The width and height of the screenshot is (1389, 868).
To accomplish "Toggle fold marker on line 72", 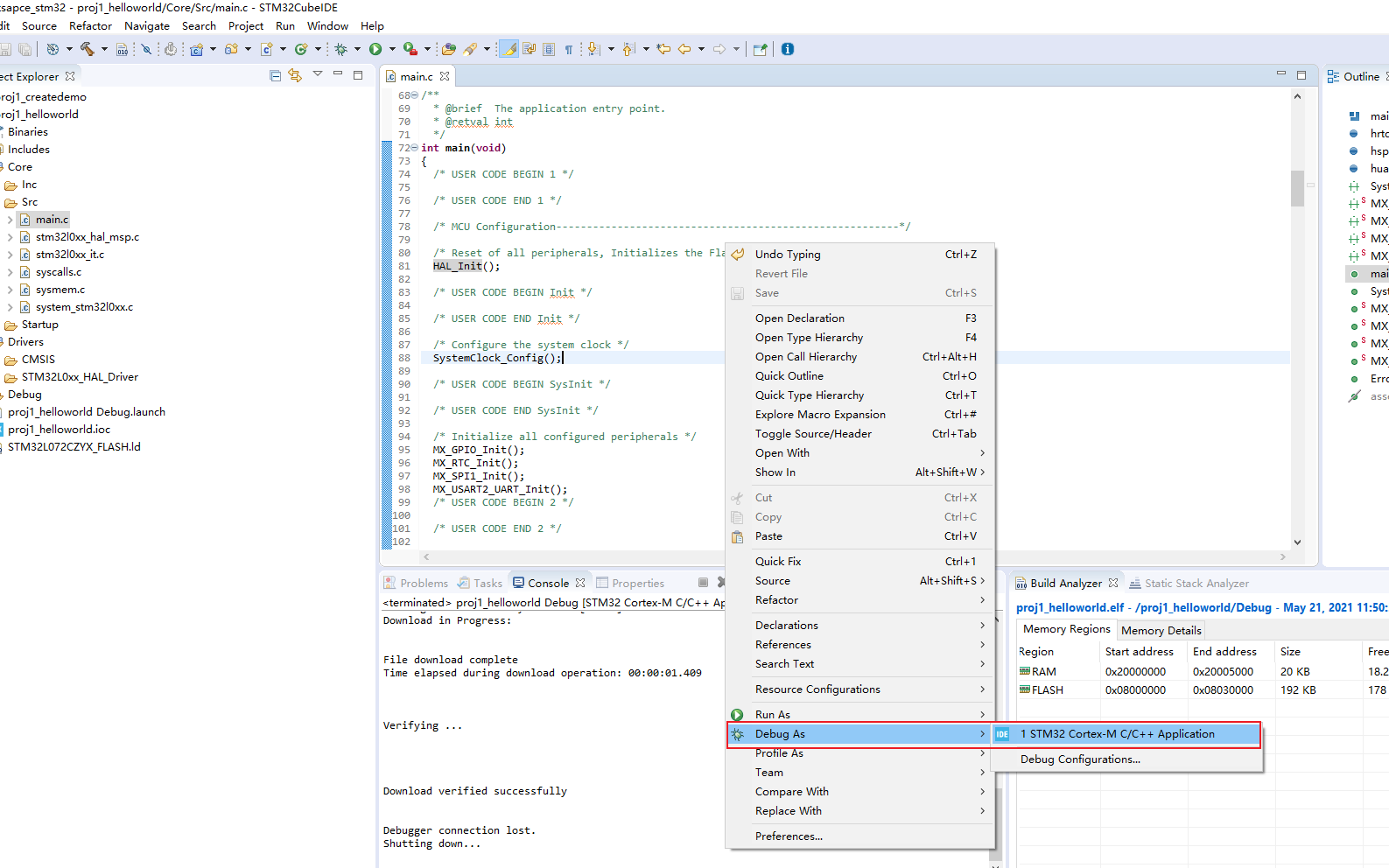I will (414, 148).
